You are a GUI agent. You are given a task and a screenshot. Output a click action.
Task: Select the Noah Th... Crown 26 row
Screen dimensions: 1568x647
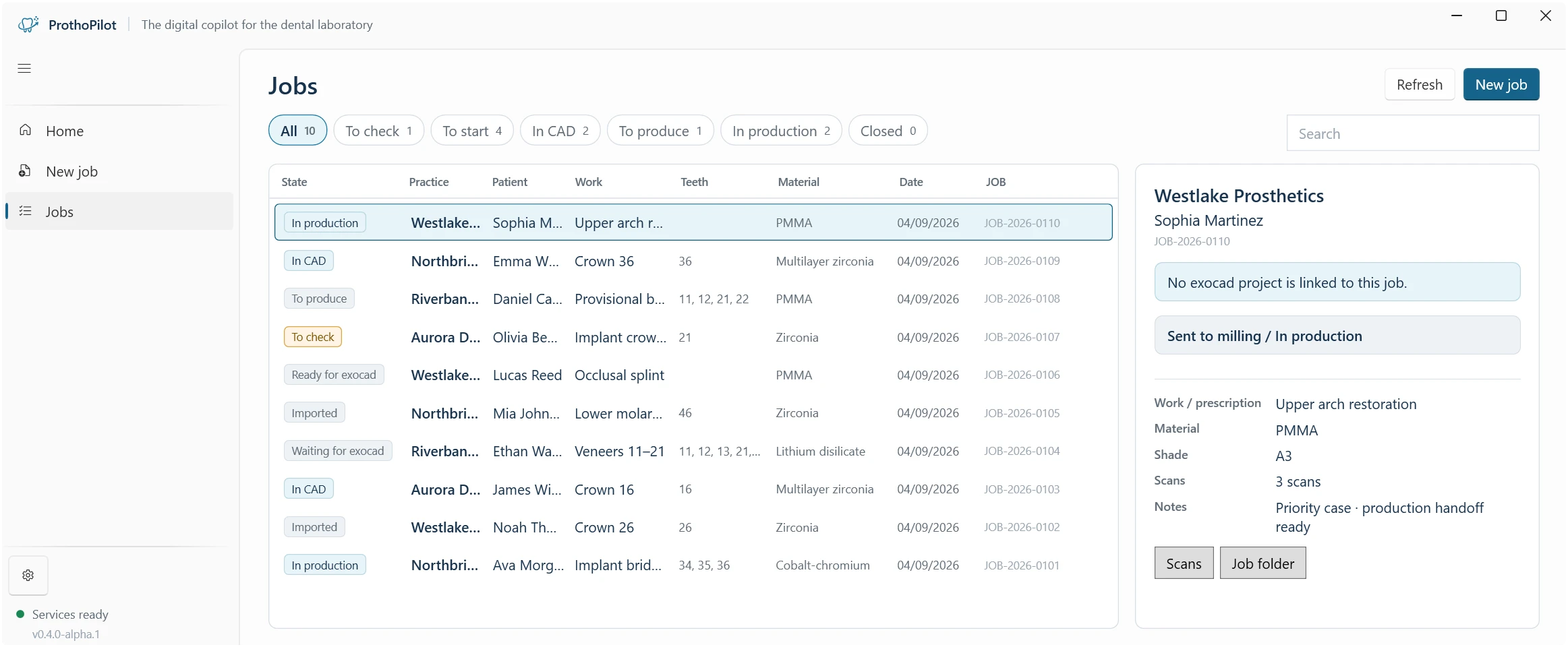(x=693, y=527)
